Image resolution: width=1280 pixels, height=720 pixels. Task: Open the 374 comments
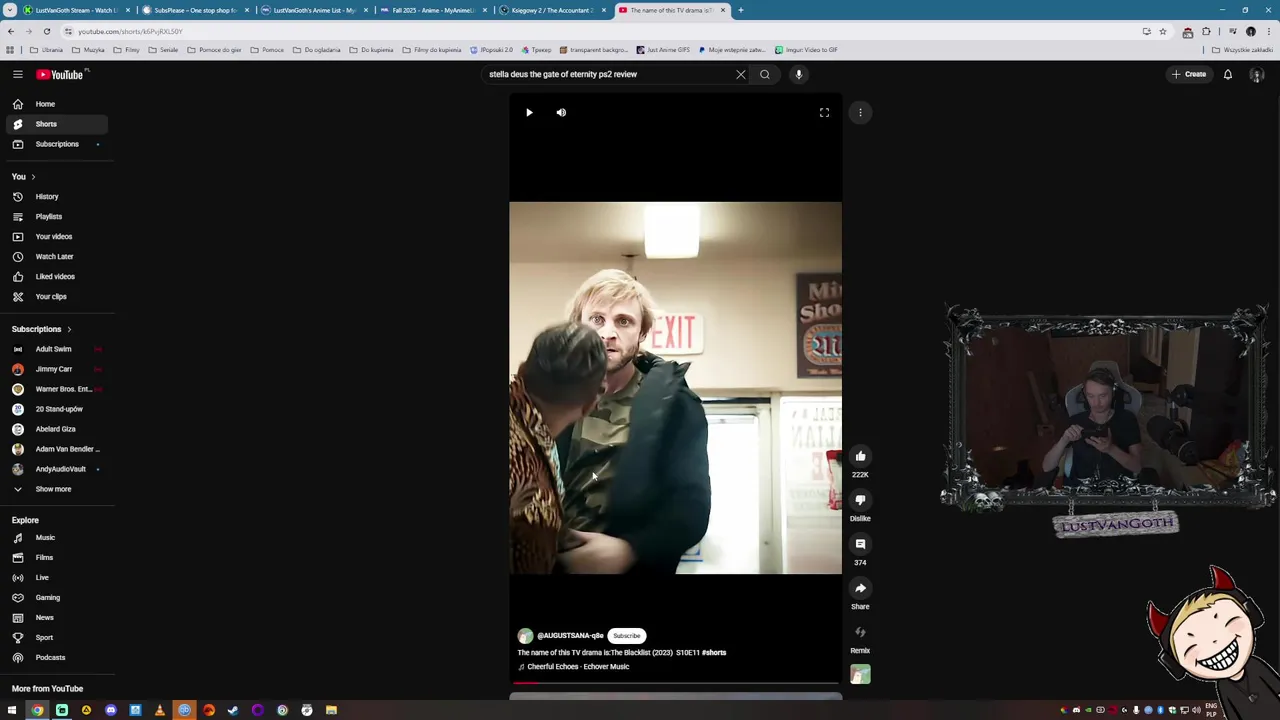(860, 544)
